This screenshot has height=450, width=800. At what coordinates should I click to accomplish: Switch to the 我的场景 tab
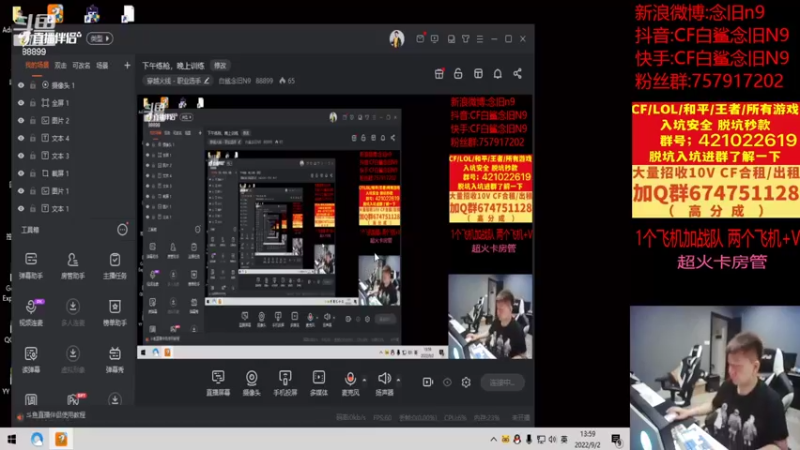click(x=37, y=65)
